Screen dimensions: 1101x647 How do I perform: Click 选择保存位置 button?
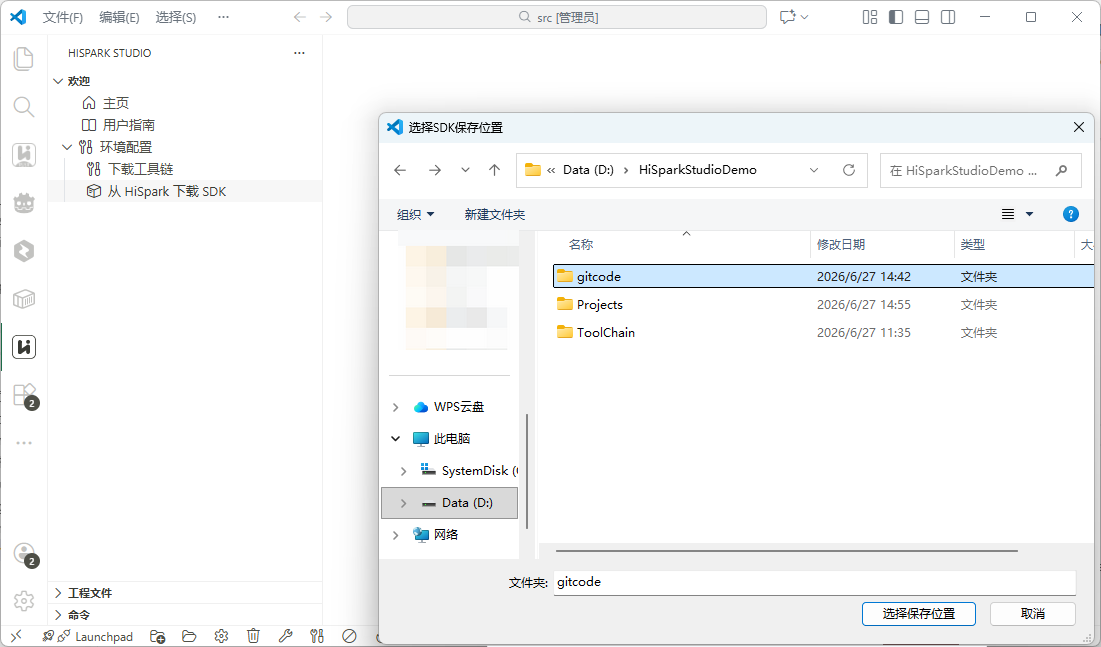pos(918,613)
